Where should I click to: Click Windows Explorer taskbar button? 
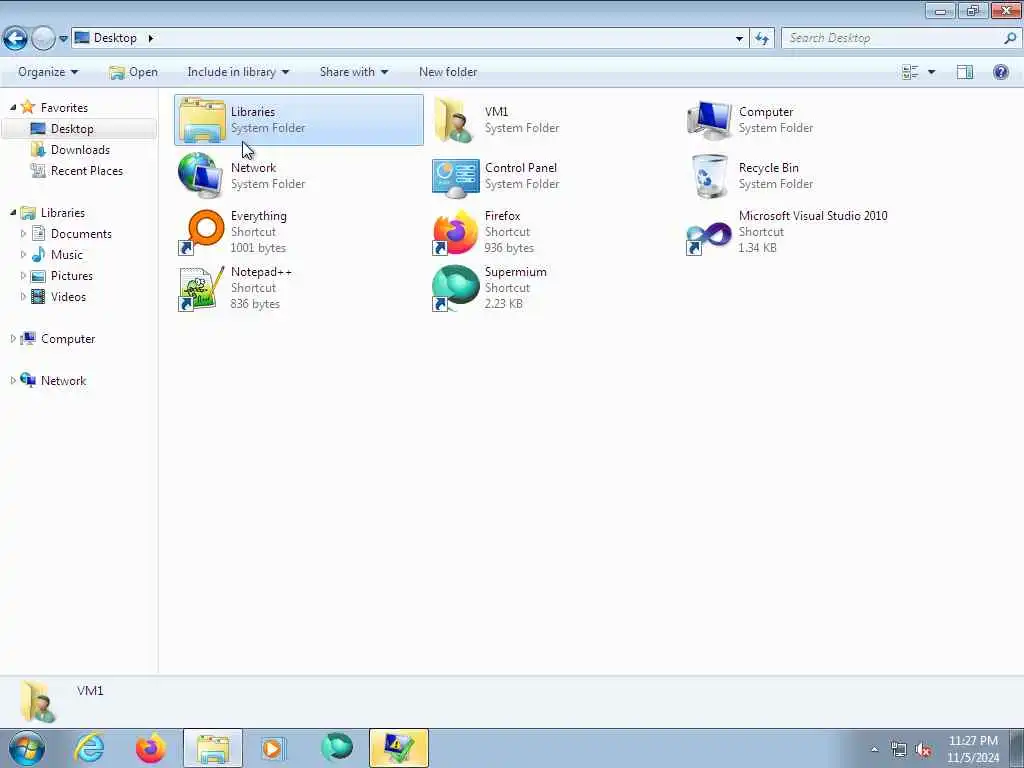212,748
